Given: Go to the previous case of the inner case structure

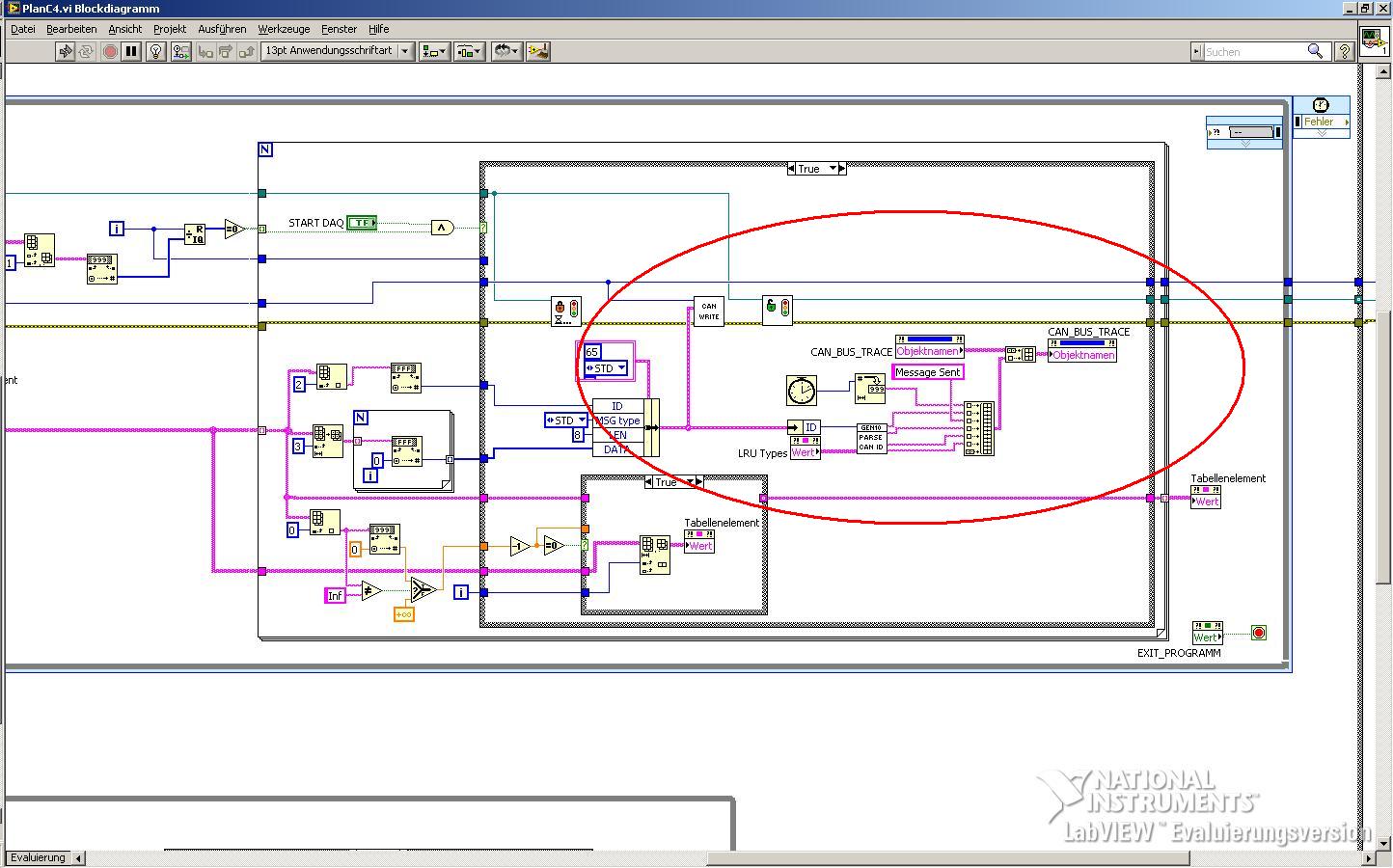Looking at the screenshot, I should point(649,482).
